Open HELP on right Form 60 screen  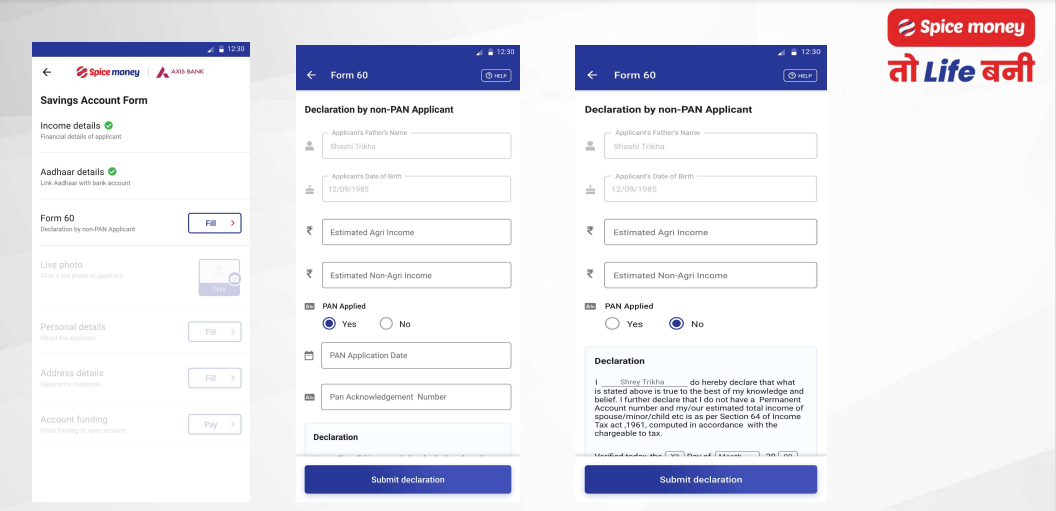800,76
